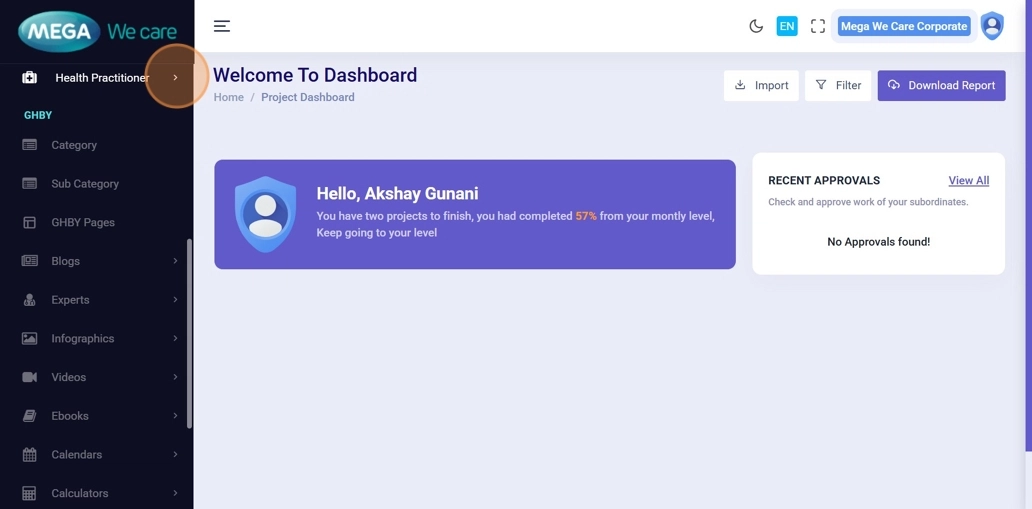Viewport: 1032px width, 509px height.
Task: Expand the Calculators submenu arrow
Action: [175, 493]
